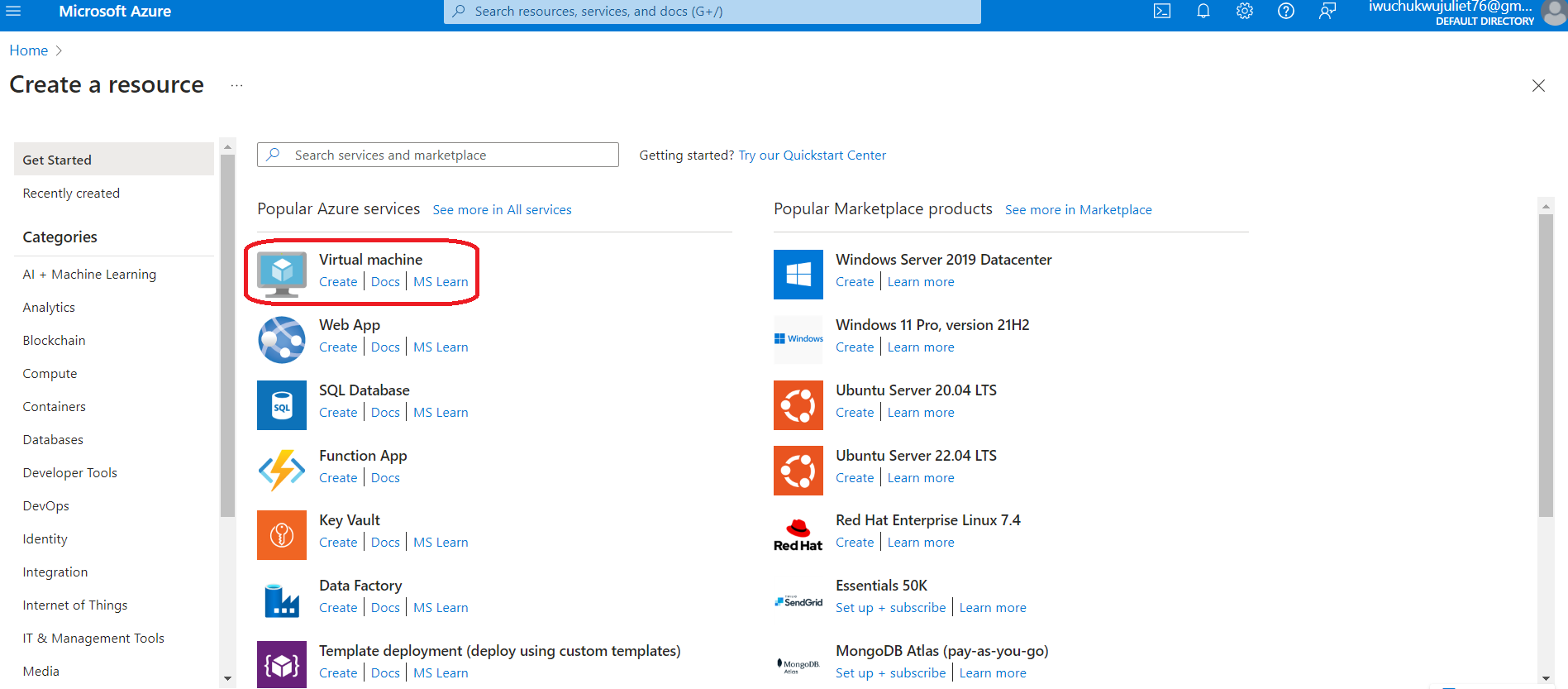Image resolution: width=1568 pixels, height=689 pixels.
Task: Click Create under Function App
Action: tap(338, 478)
